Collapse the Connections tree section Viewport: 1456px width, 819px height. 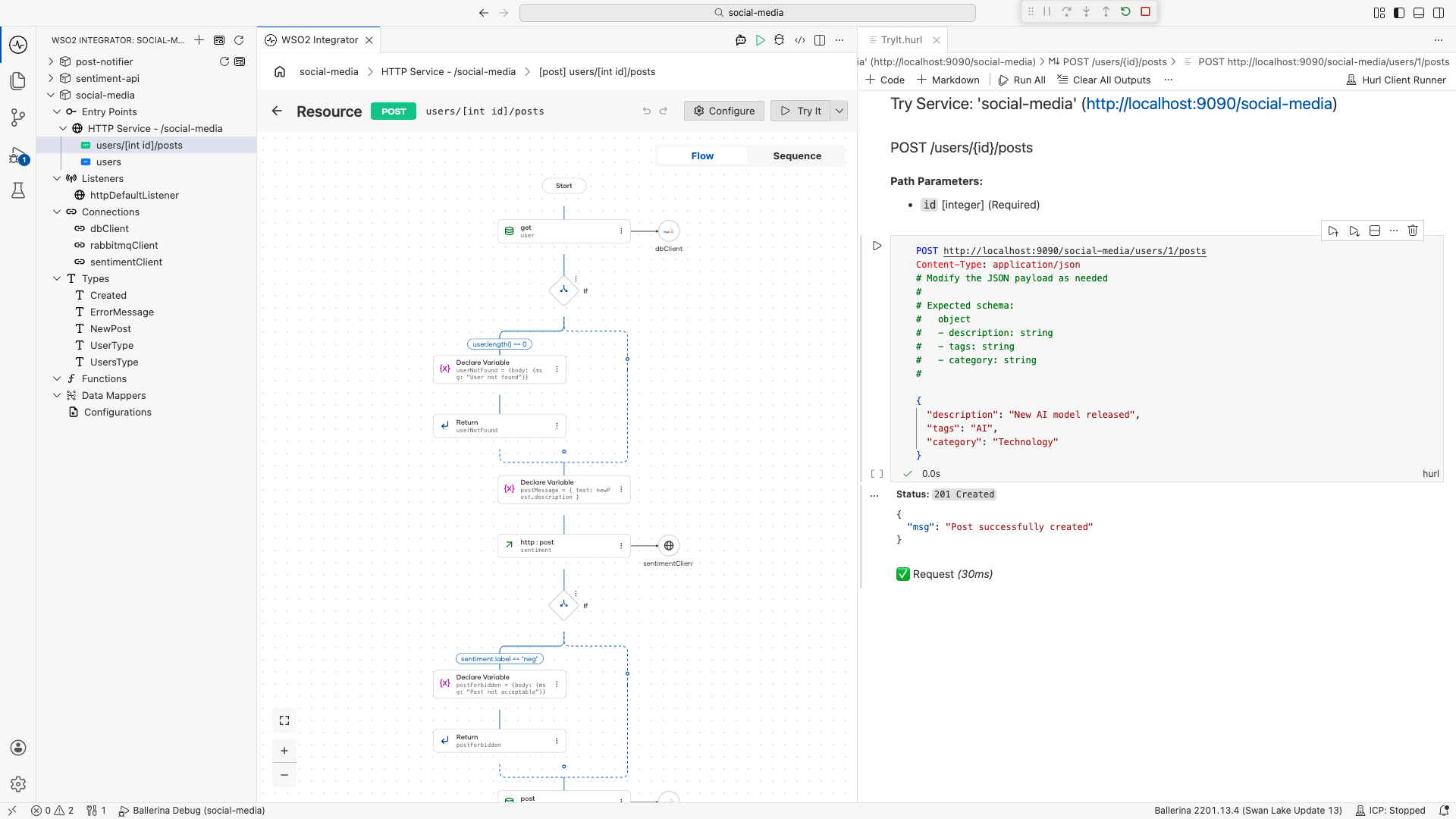(x=57, y=212)
